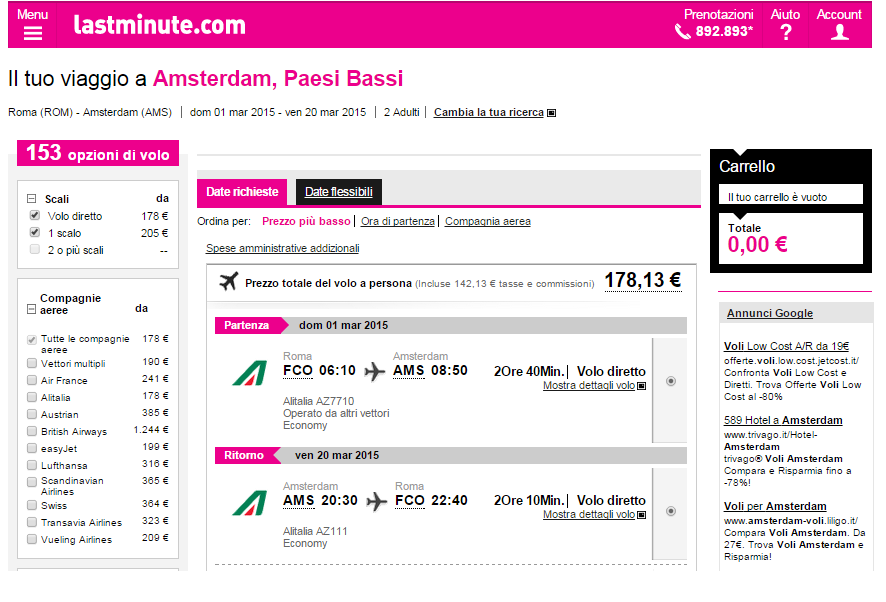Open 589 Hotel a Amsterdam ad

(x=783, y=420)
